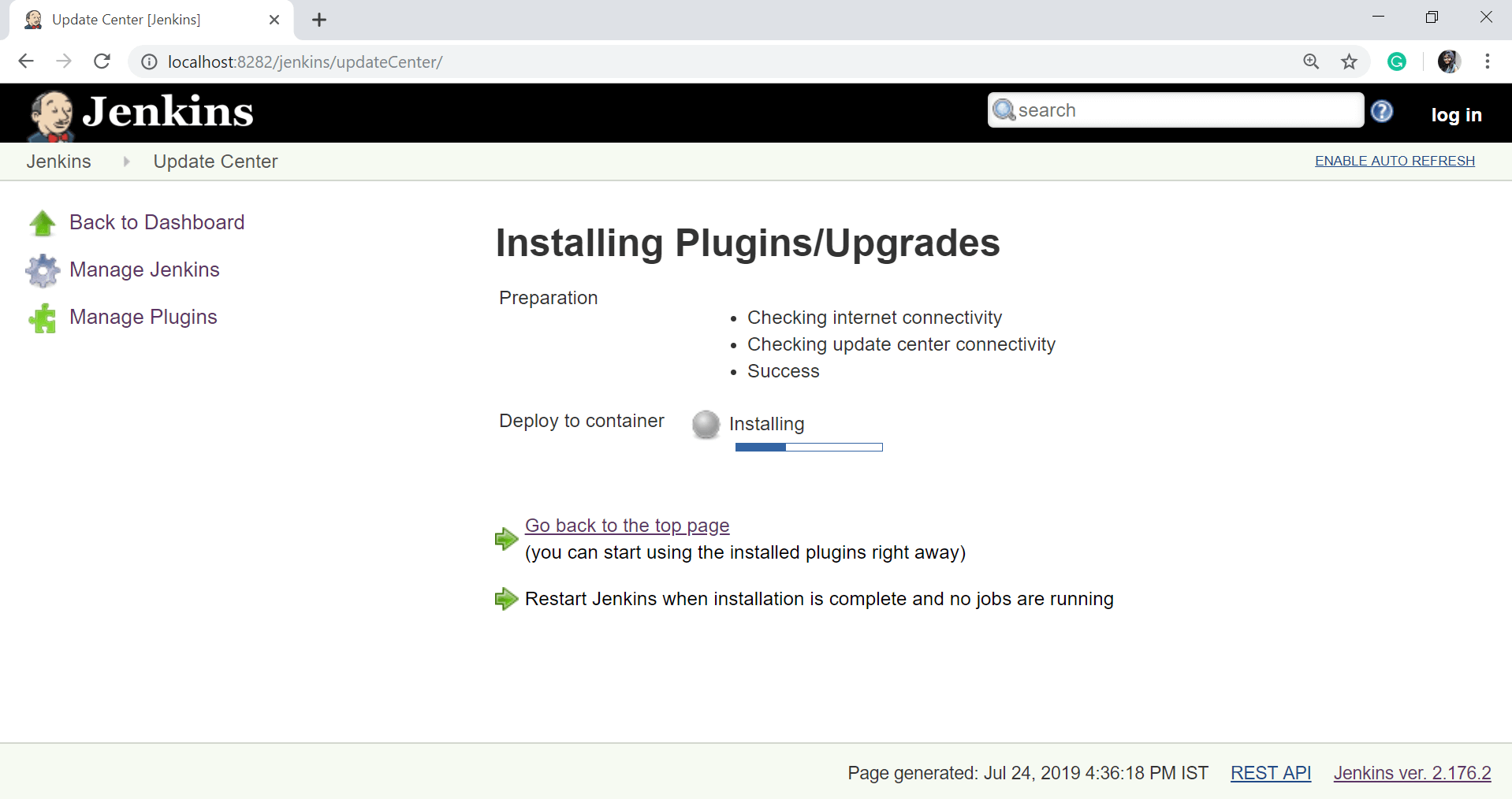The width and height of the screenshot is (1512, 799).
Task: Click Update Center breadcrumb link
Action: coord(215,162)
